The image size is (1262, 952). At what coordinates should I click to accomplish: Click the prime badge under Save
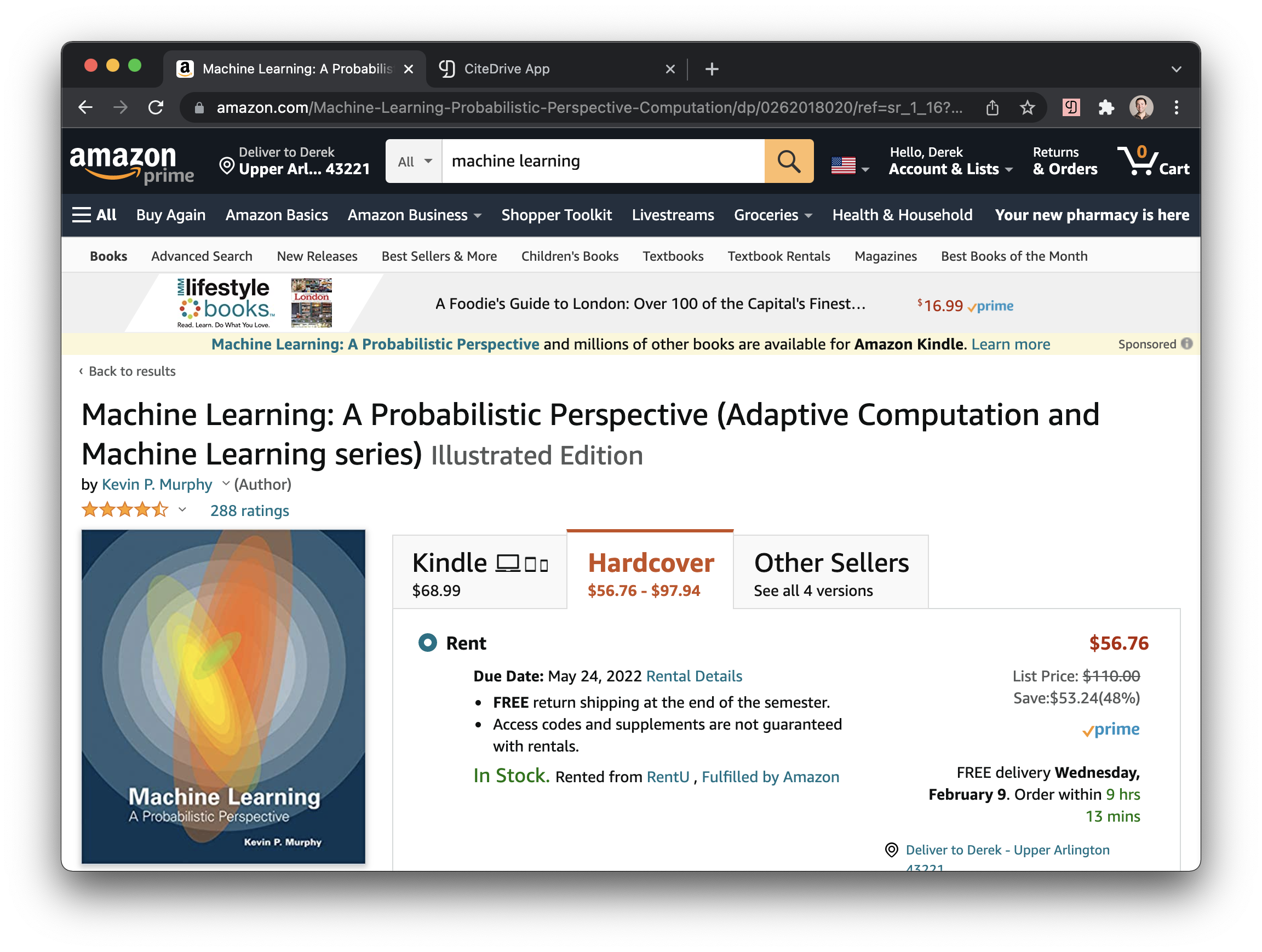(x=1110, y=730)
